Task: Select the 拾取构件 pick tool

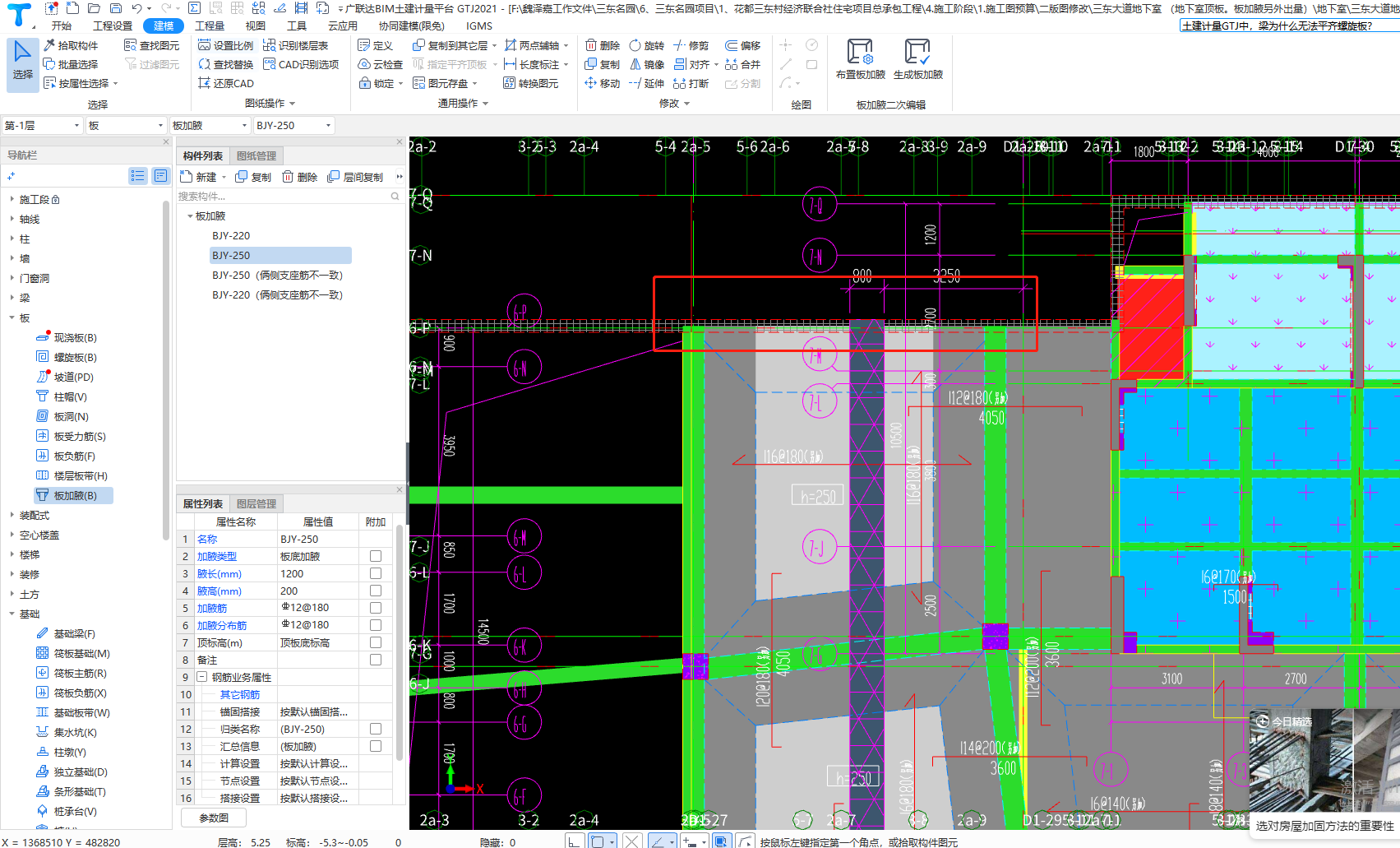Action: pos(71,45)
